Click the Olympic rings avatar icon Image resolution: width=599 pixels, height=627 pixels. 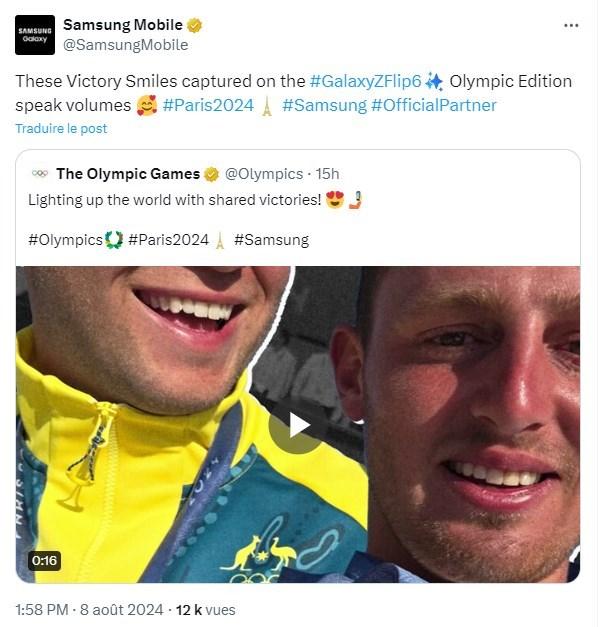(x=40, y=174)
